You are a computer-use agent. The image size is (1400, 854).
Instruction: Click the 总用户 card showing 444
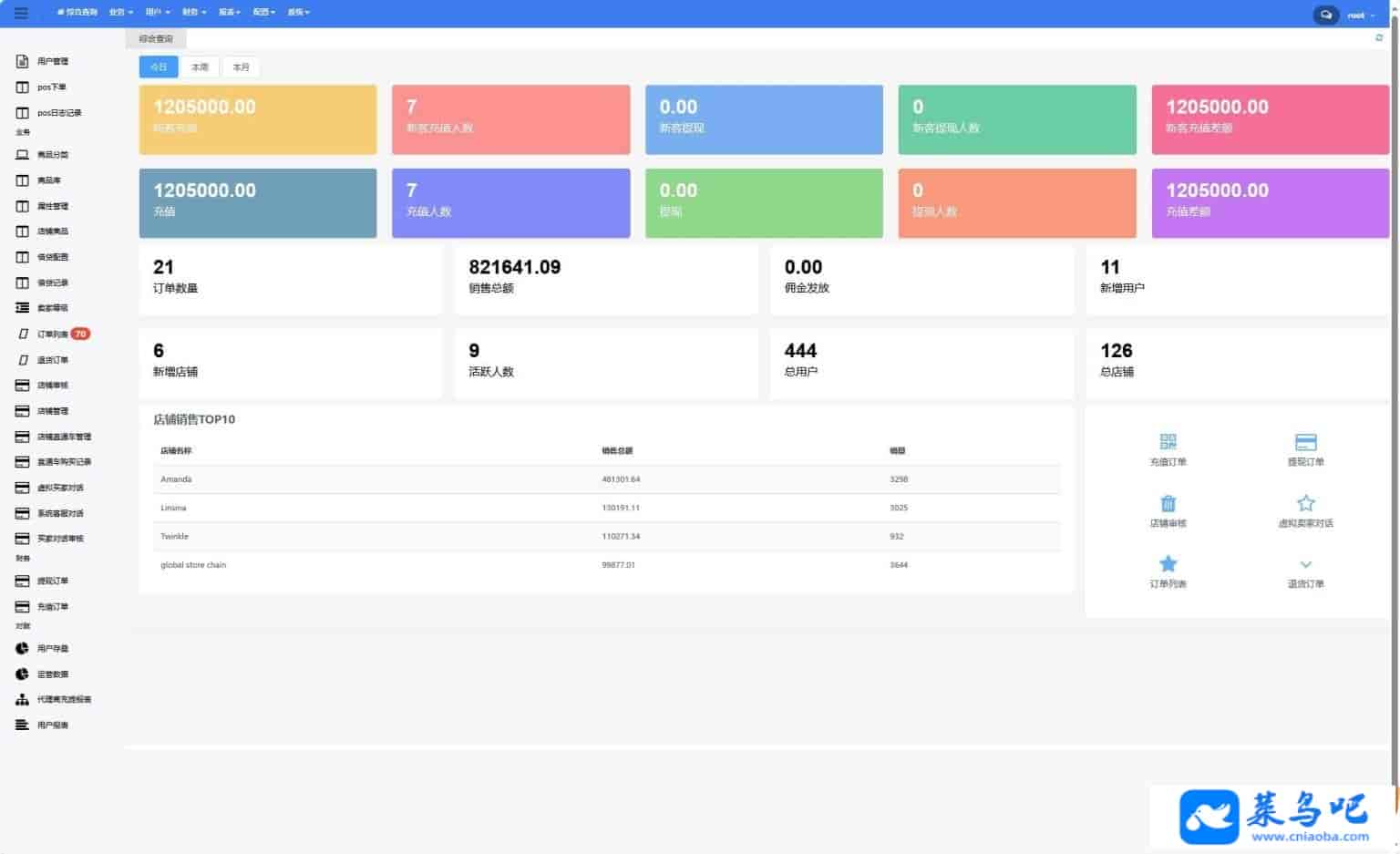pyautogui.click(x=921, y=364)
